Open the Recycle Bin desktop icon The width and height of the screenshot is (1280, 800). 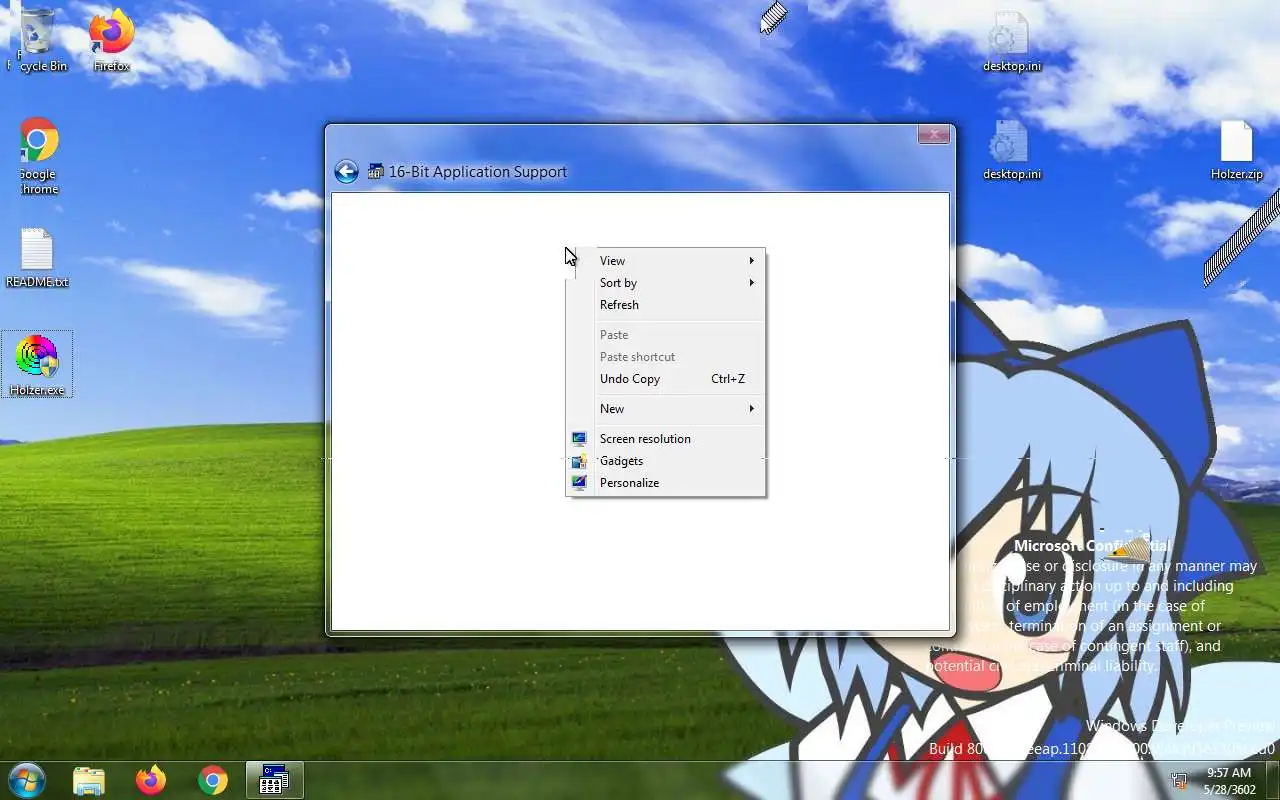point(38,38)
